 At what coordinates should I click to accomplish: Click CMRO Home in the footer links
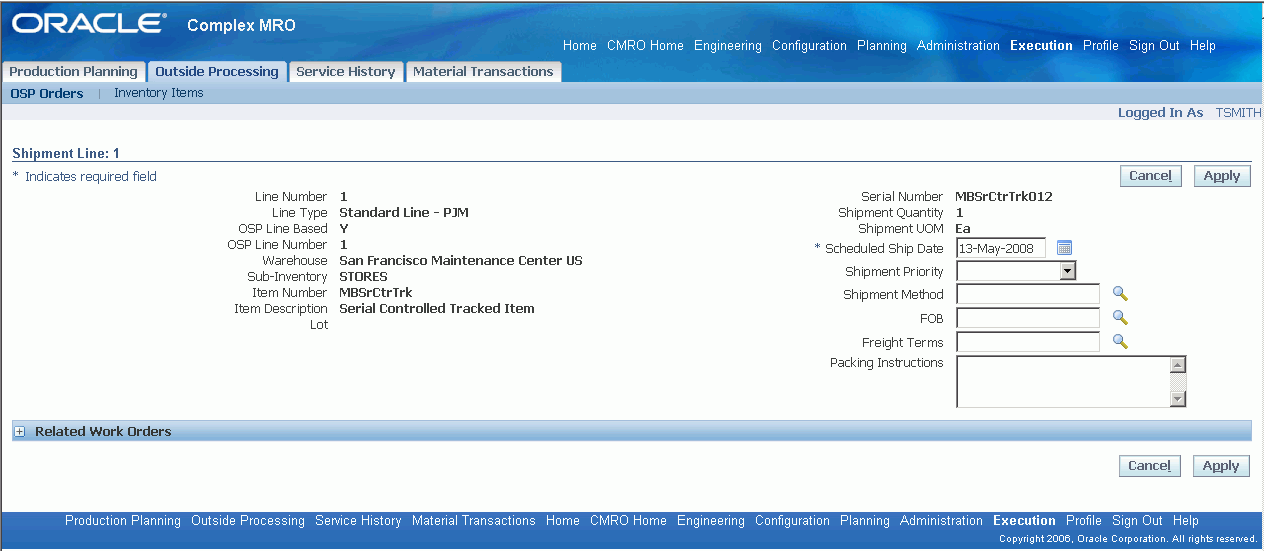tap(628, 521)
